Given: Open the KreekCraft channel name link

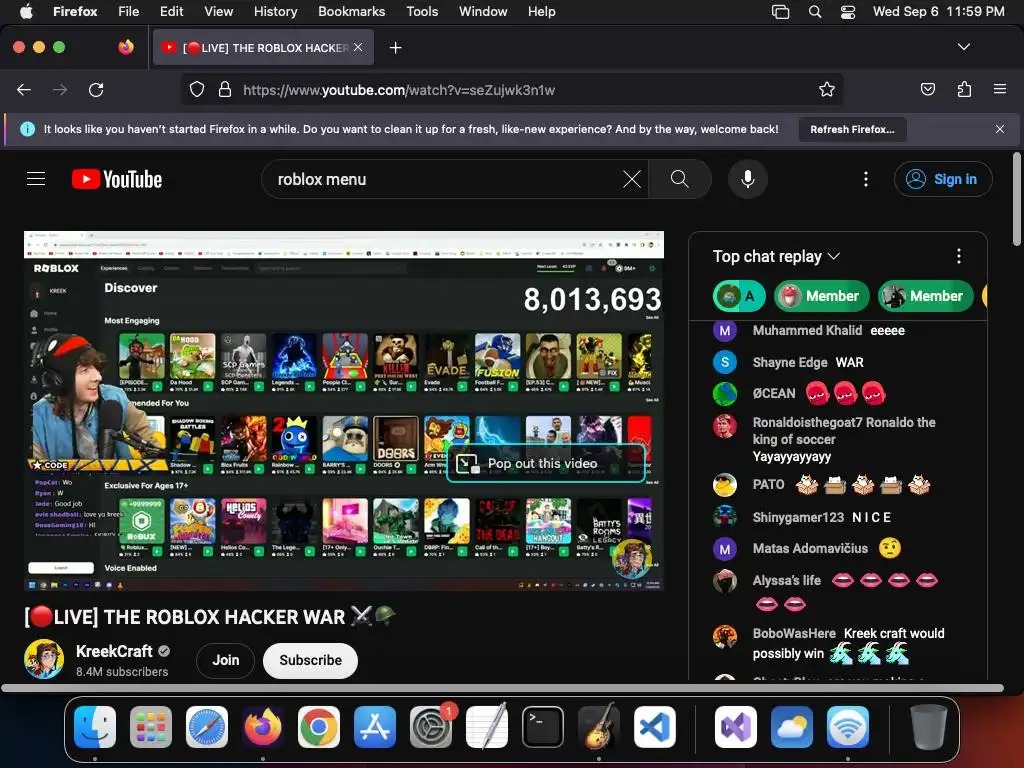Looking at the screenshot, I should [x=114, y=651].
